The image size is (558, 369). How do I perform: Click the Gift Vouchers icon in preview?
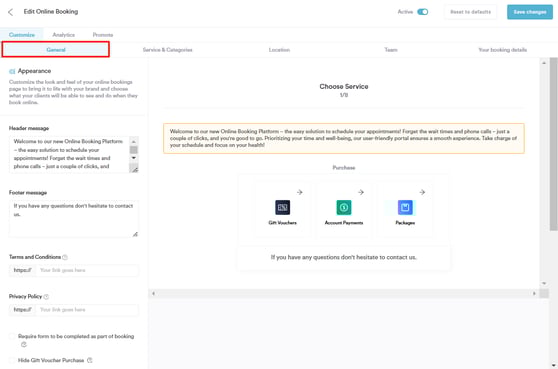pos(283,207)
